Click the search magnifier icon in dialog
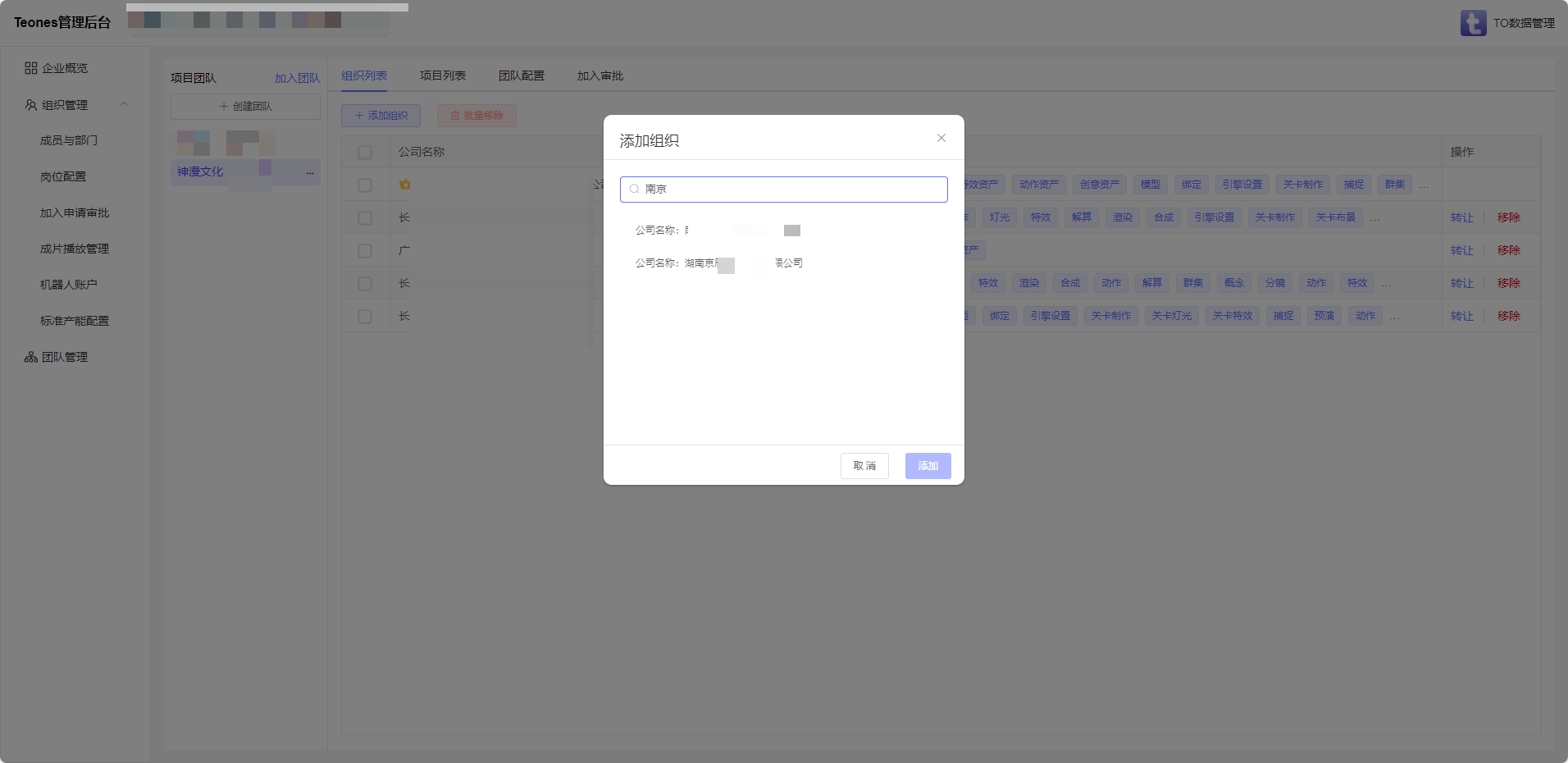The height and width of the screenshot is (763, 1568). (634, 189)
